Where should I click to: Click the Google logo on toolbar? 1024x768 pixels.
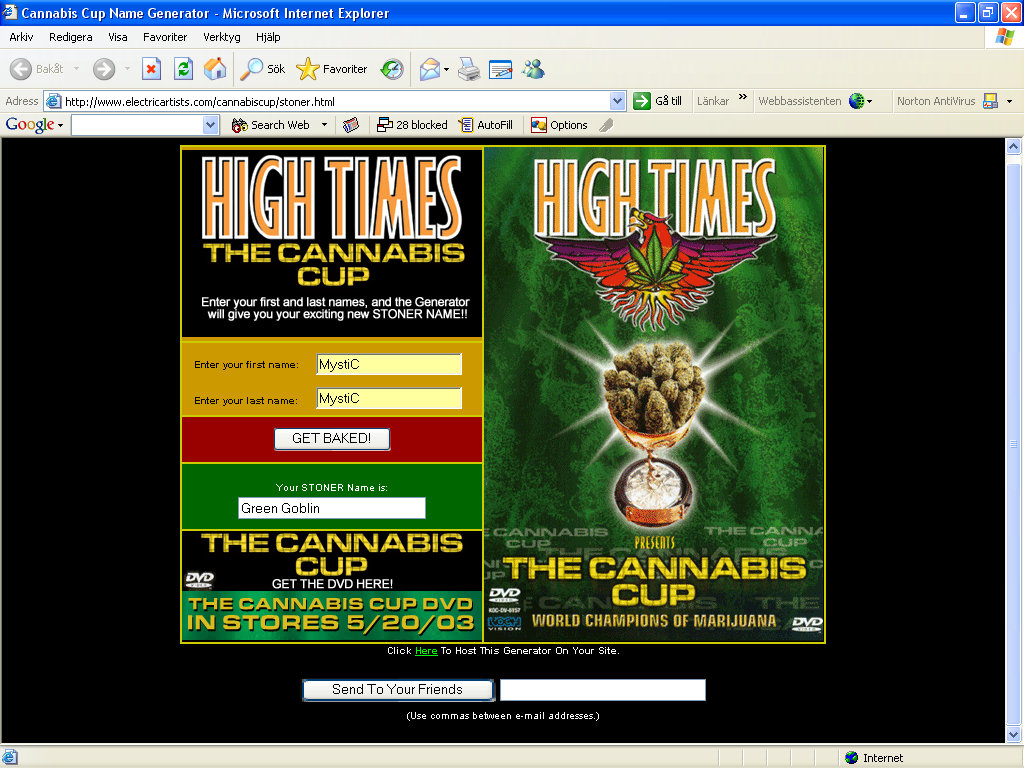pos(30,125)
